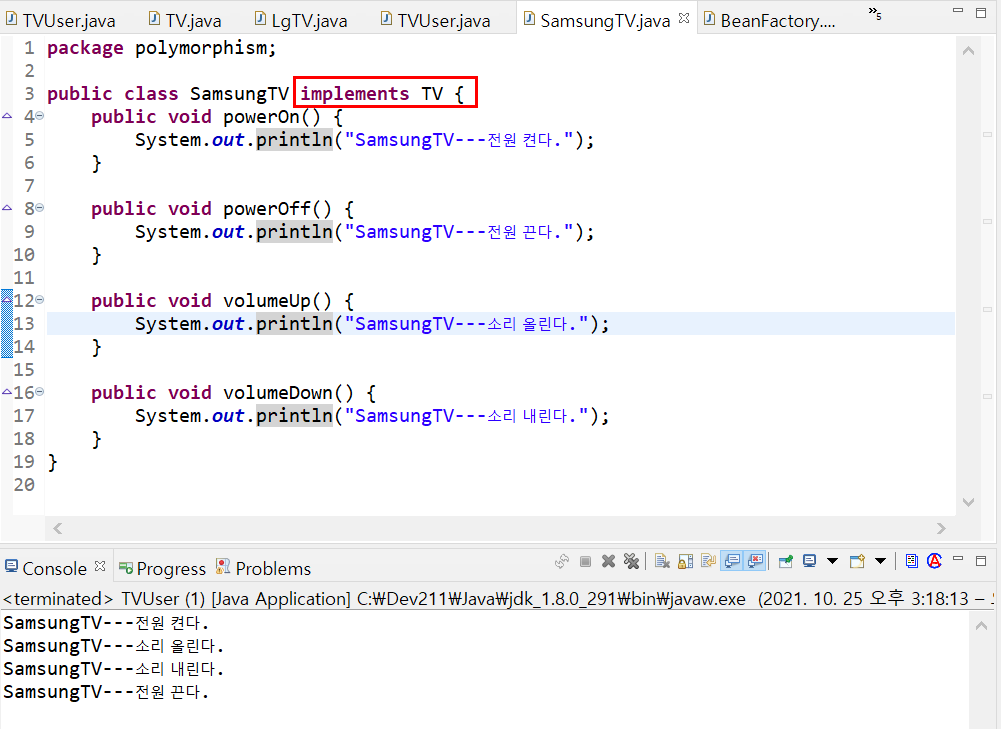Minimize the Console view
Viewport: 1001px width, 729px height.
tap(958, 559)
